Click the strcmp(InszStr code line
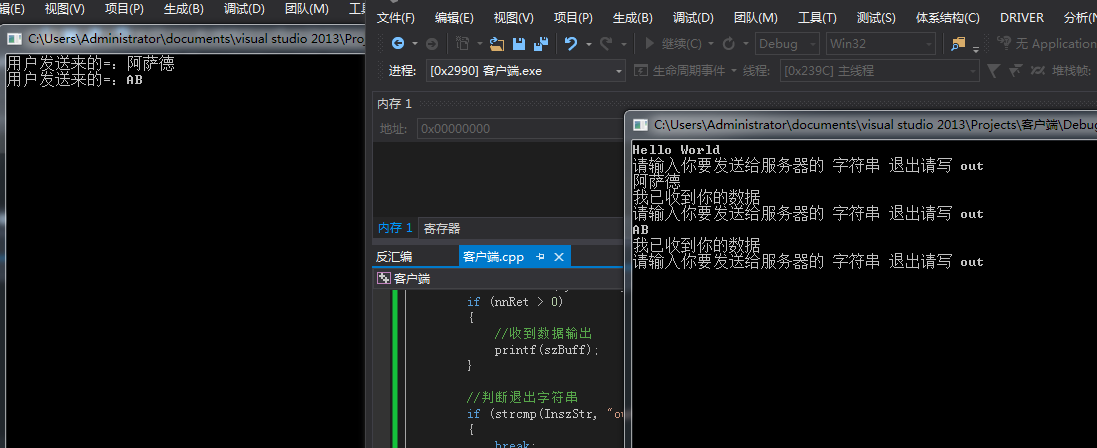 click(x=545, y=414)
